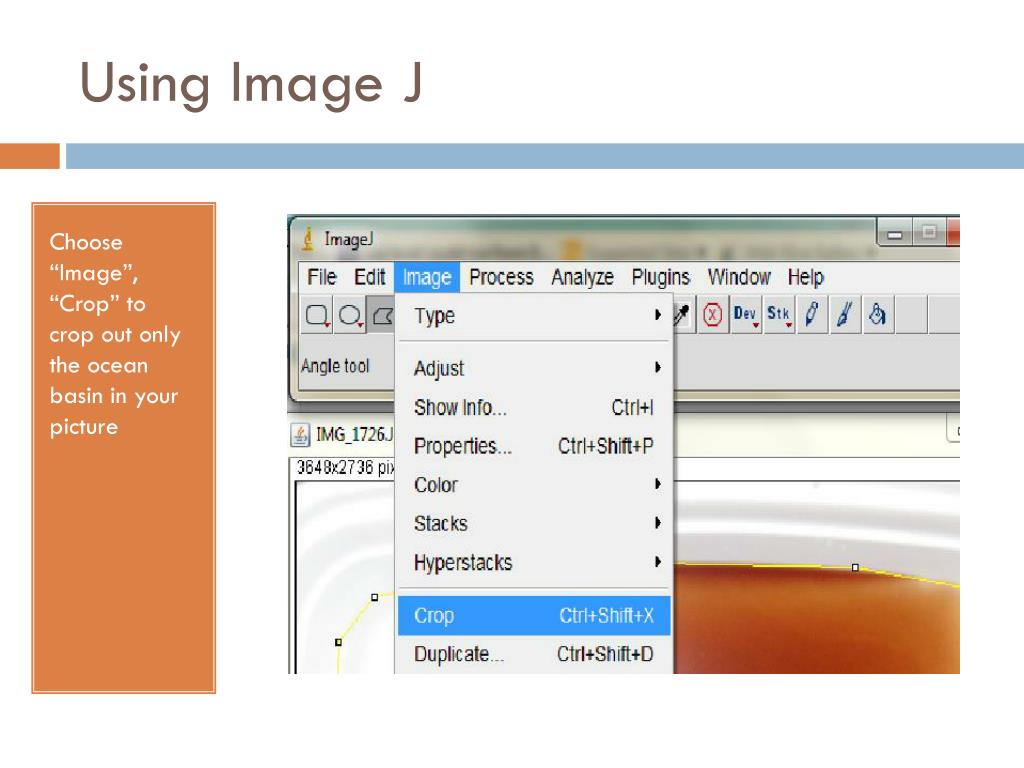
Task: Open the Help menu
Action: tap(806, 277)
